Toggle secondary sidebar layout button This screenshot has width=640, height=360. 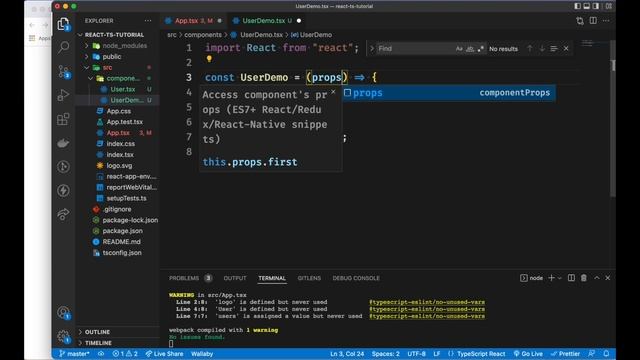[x=596, y=6]
